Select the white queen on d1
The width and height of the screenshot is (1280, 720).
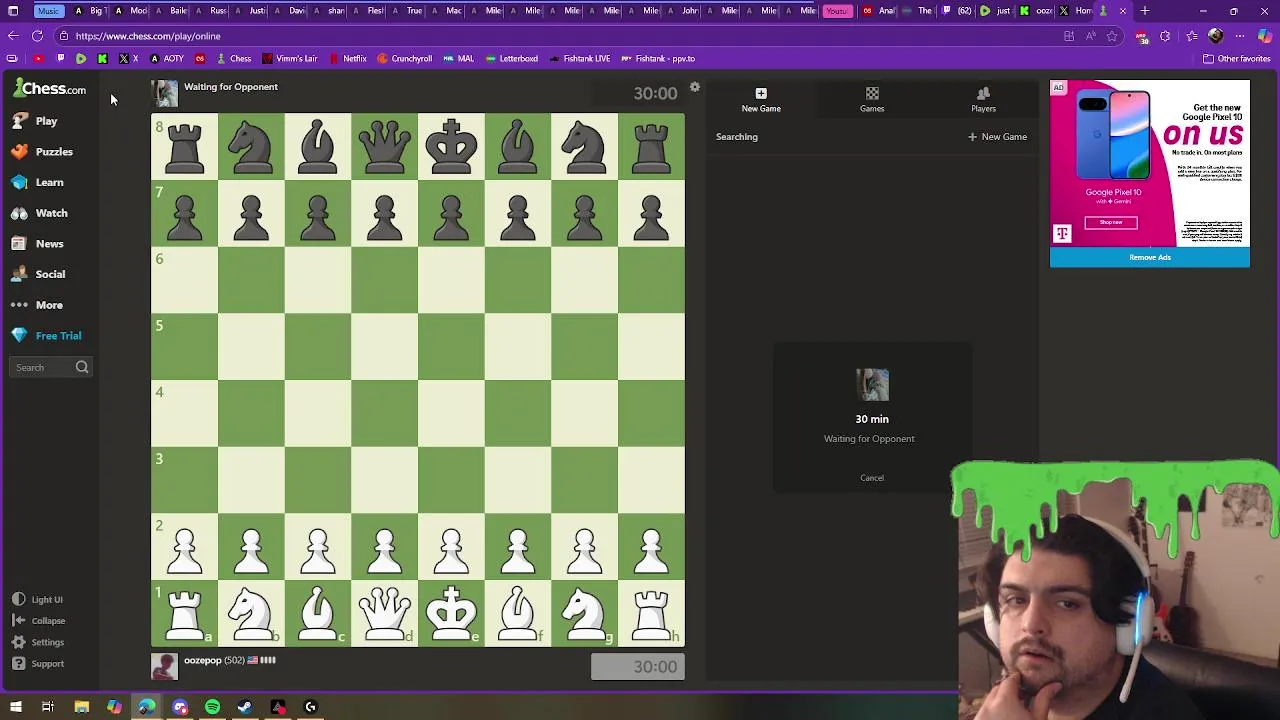point(385,613)
